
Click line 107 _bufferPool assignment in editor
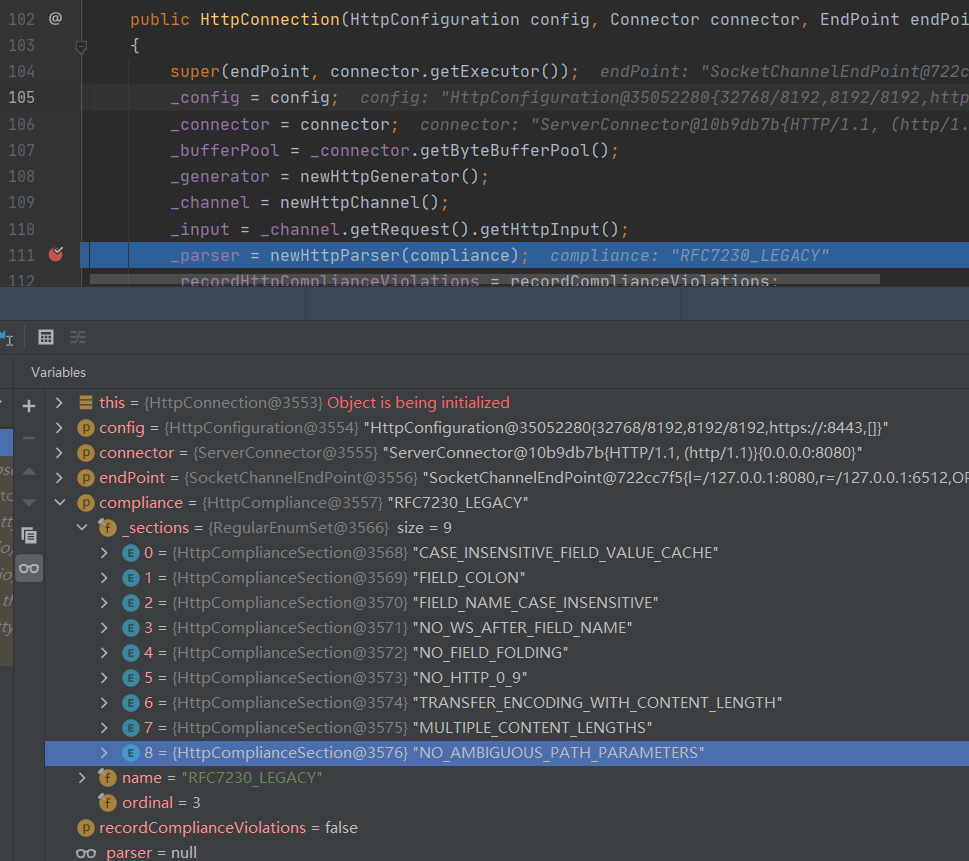[394, 150]
